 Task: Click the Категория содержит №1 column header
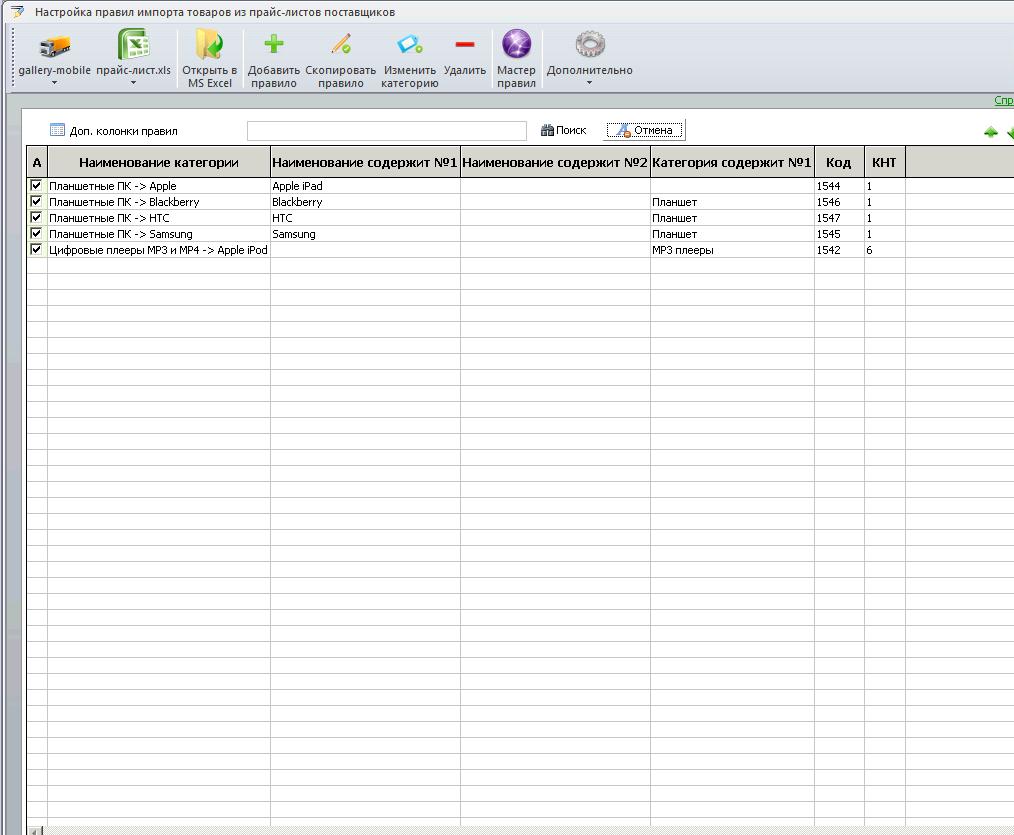tap(732, 162)
